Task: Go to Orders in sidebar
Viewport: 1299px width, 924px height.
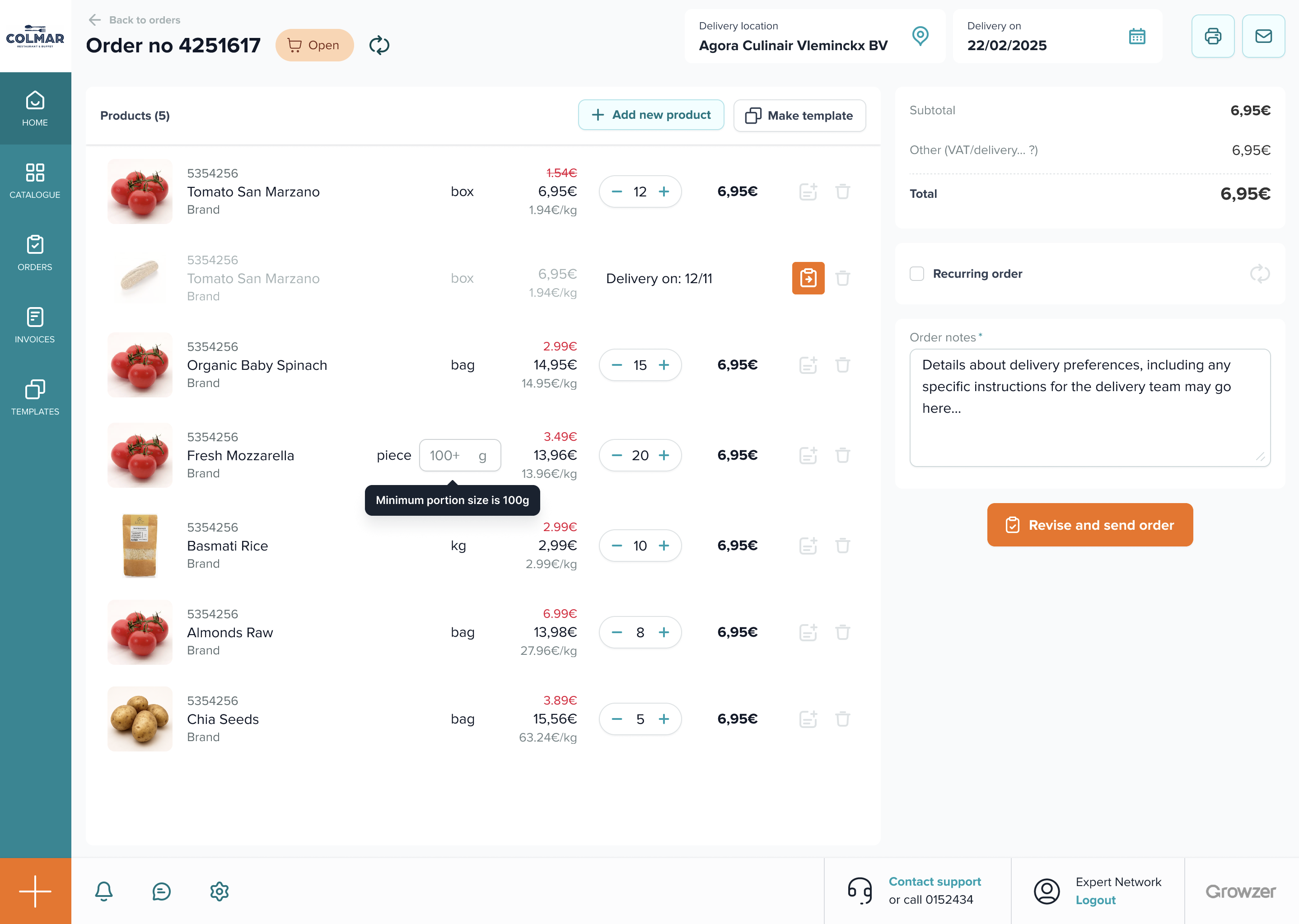Action: pyautogui.click(x=35, y=252)
